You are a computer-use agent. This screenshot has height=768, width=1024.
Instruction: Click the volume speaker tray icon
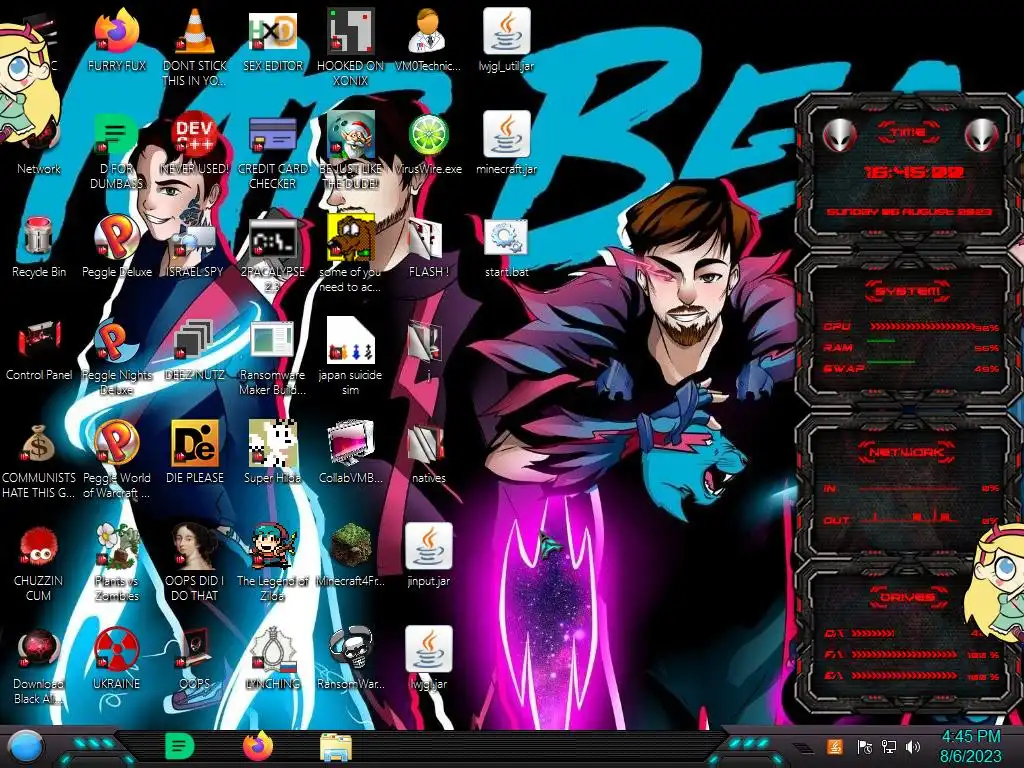pyautogui.click(x=913, y=746)
